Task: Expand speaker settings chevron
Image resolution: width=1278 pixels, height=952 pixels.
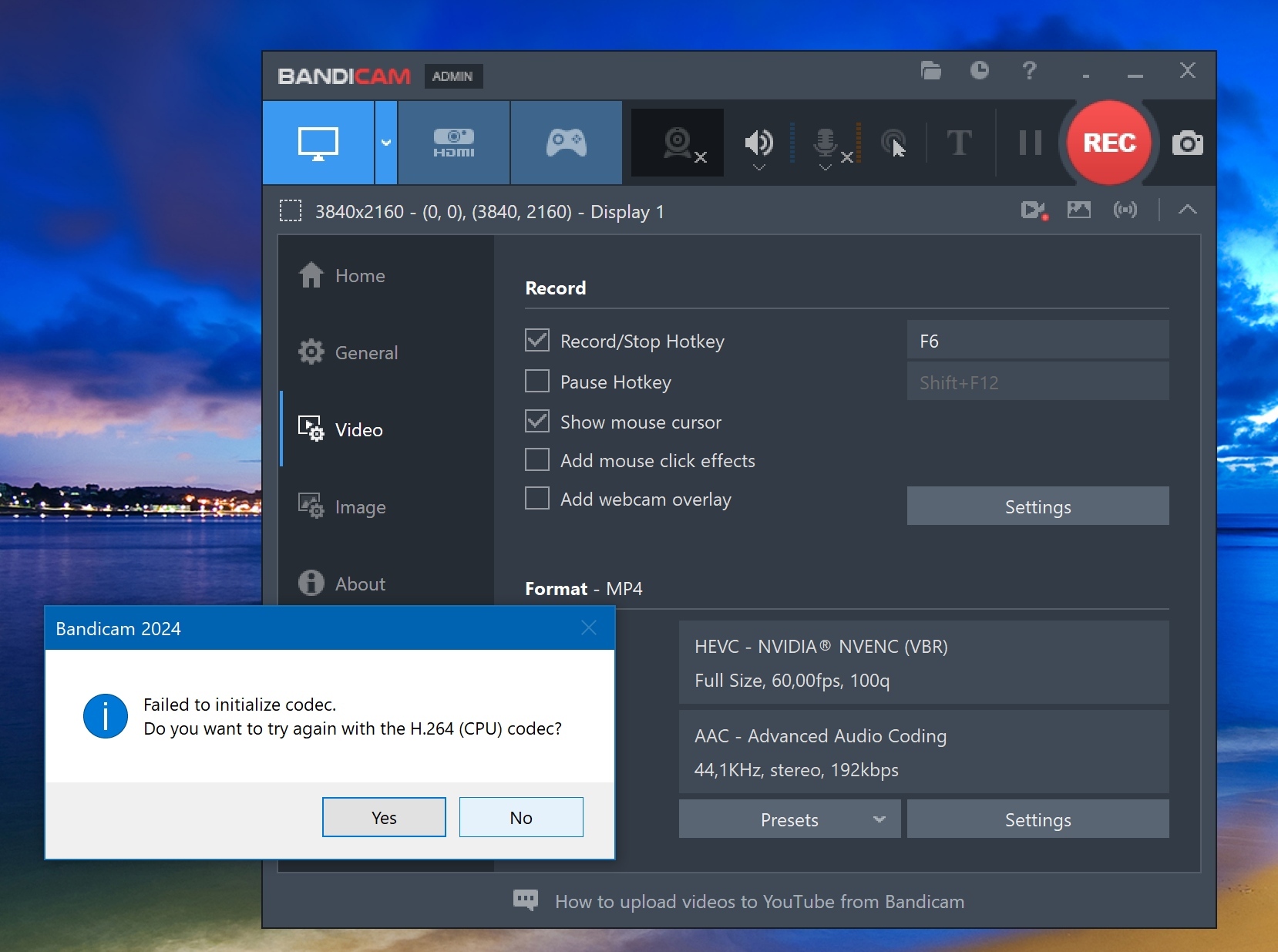Action: click(759, 167)
